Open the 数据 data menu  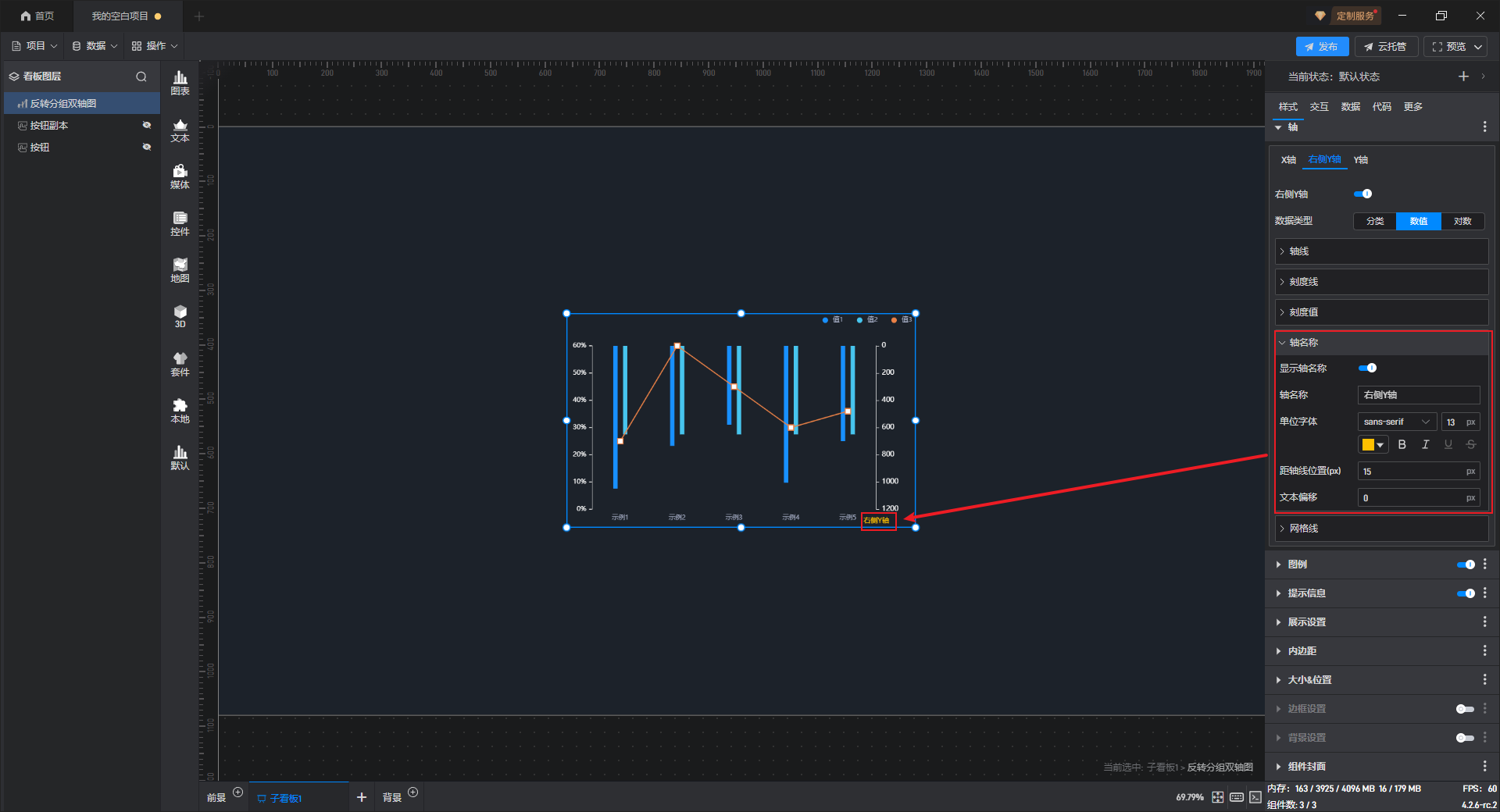click(x=95, y=46)
